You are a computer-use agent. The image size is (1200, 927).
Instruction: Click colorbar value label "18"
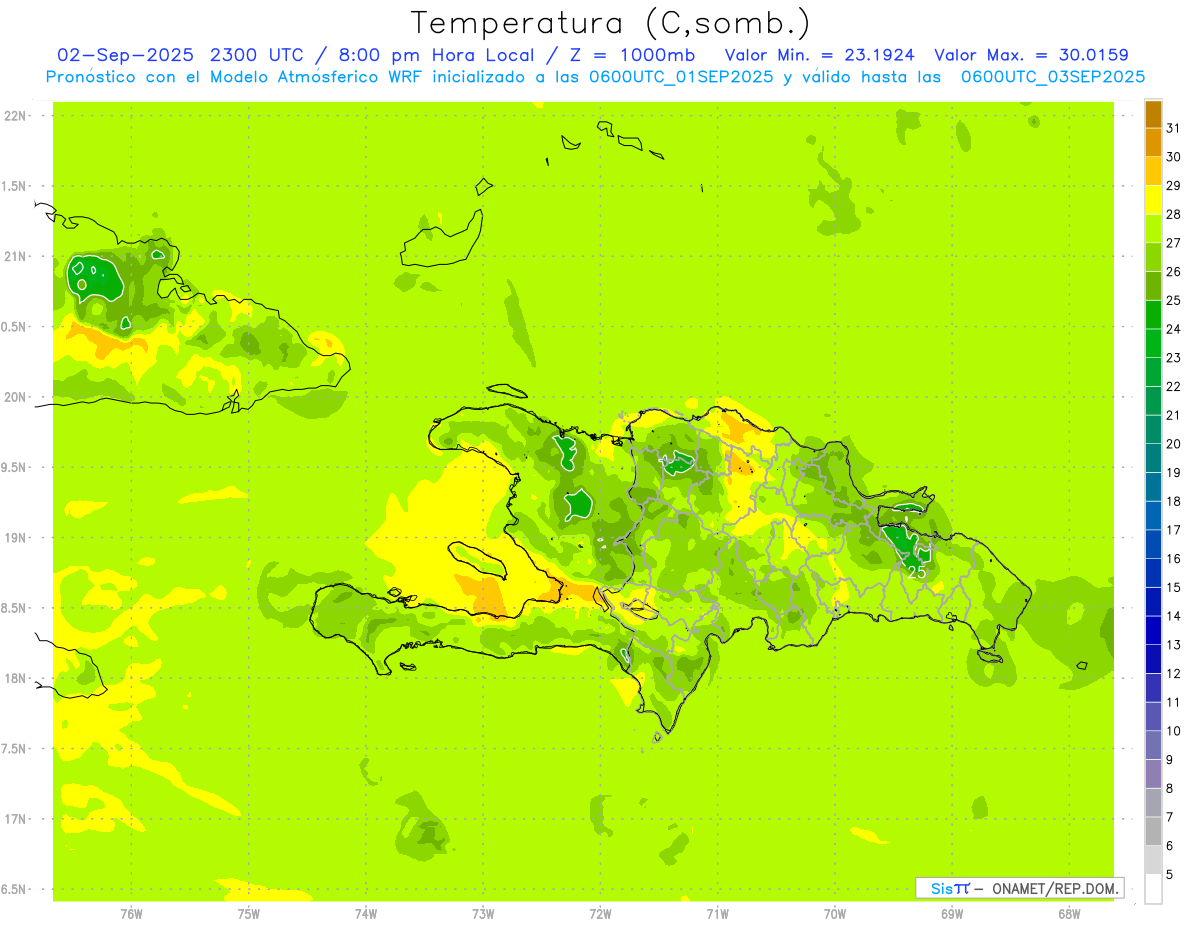point(1173,501)
